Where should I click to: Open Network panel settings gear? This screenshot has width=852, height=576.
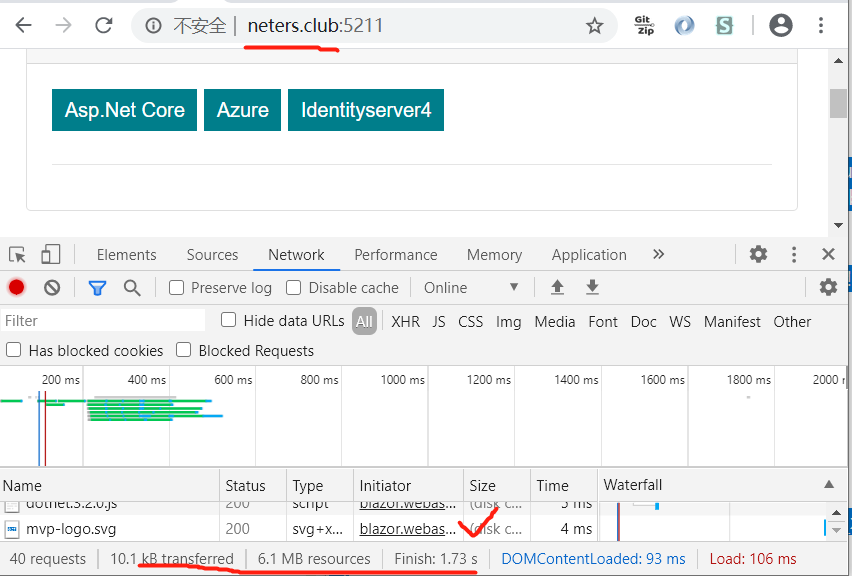click(x=828, y=287)
